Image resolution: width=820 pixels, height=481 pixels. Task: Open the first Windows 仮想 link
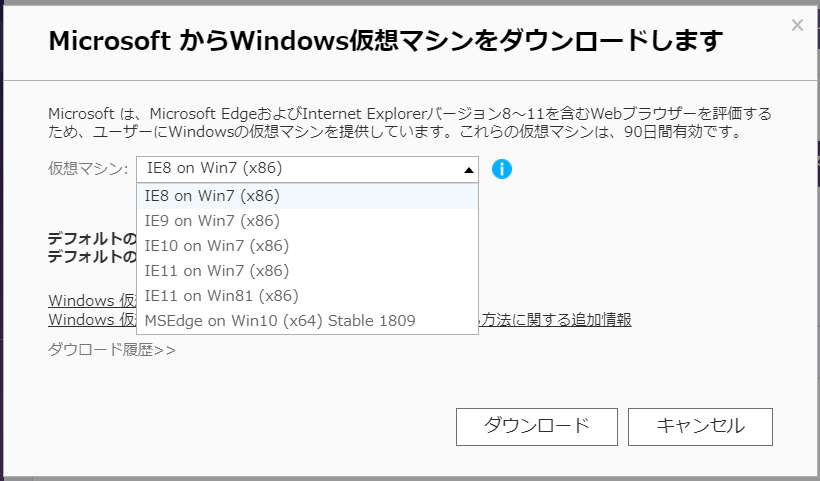[92, 301]
